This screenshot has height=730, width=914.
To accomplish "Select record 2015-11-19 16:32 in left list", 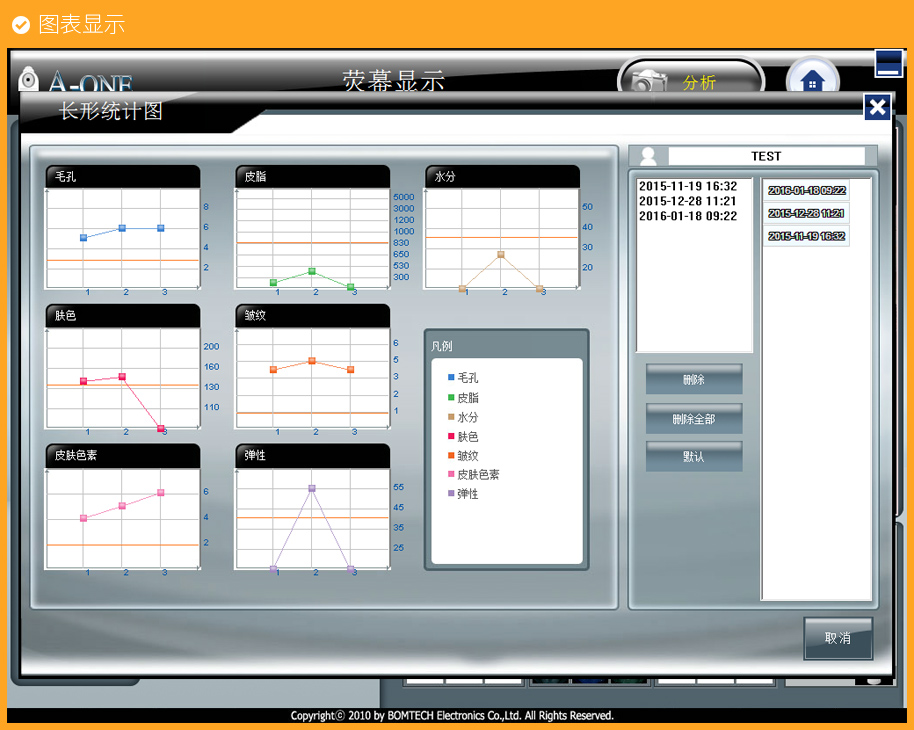I will [688, 186].
